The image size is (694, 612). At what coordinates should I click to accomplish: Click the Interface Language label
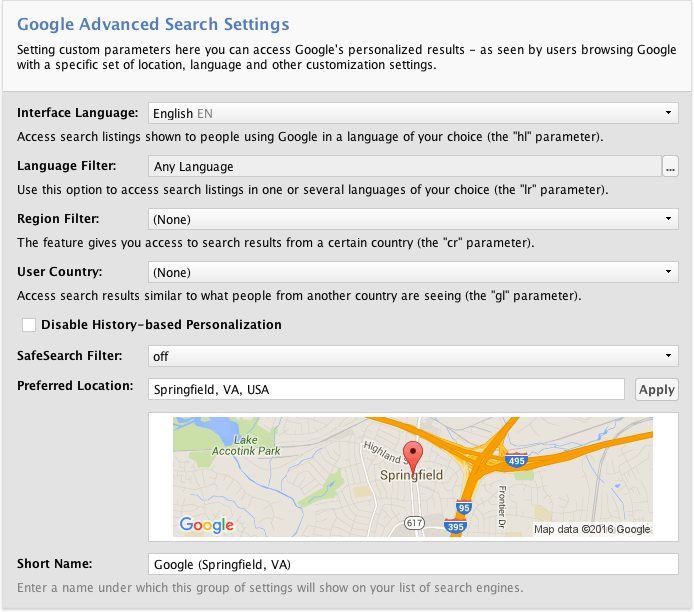point(77,113)
